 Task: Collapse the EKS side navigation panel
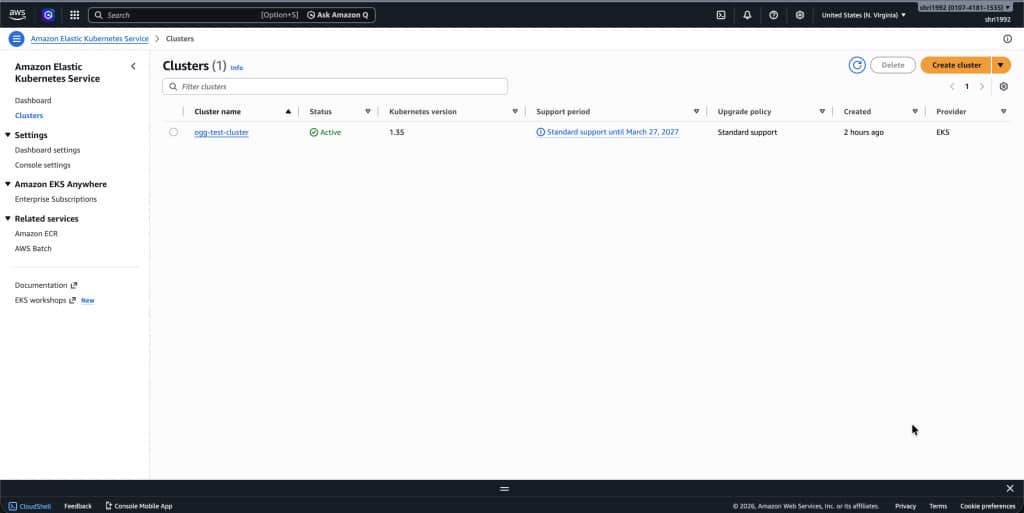pos(133,66)
